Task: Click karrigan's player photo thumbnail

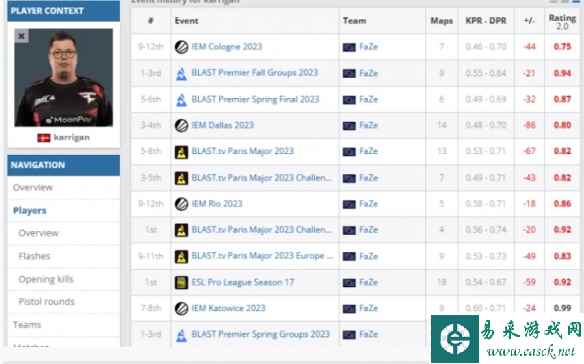Action: tap(64, 77)
